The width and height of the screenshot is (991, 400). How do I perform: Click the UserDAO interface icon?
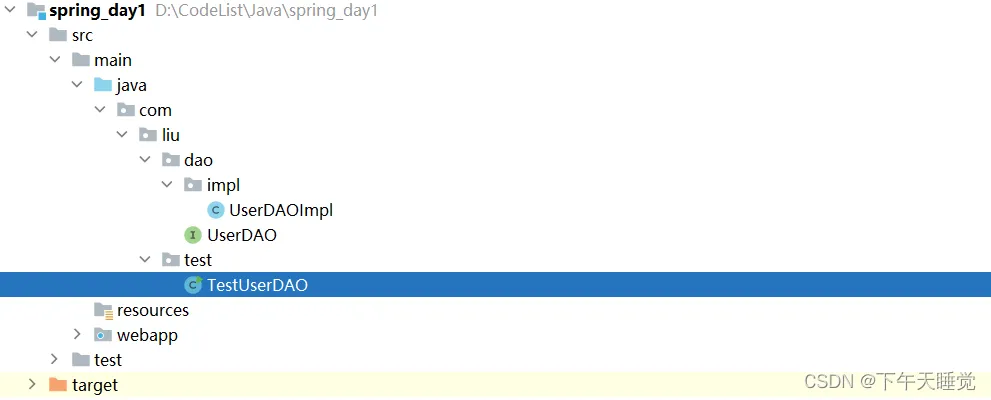point(193,235)
